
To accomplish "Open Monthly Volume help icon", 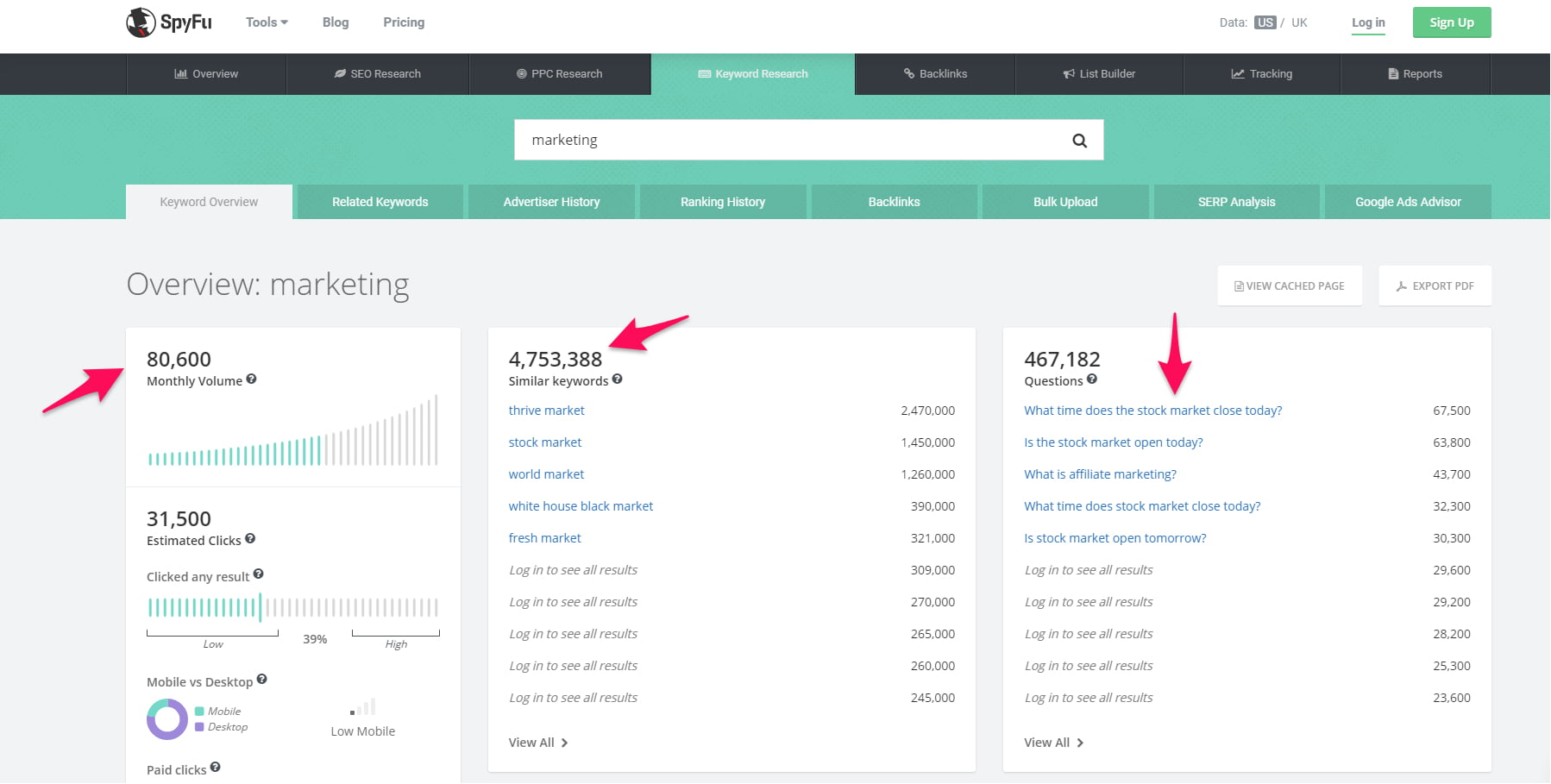I will point(251,379).
